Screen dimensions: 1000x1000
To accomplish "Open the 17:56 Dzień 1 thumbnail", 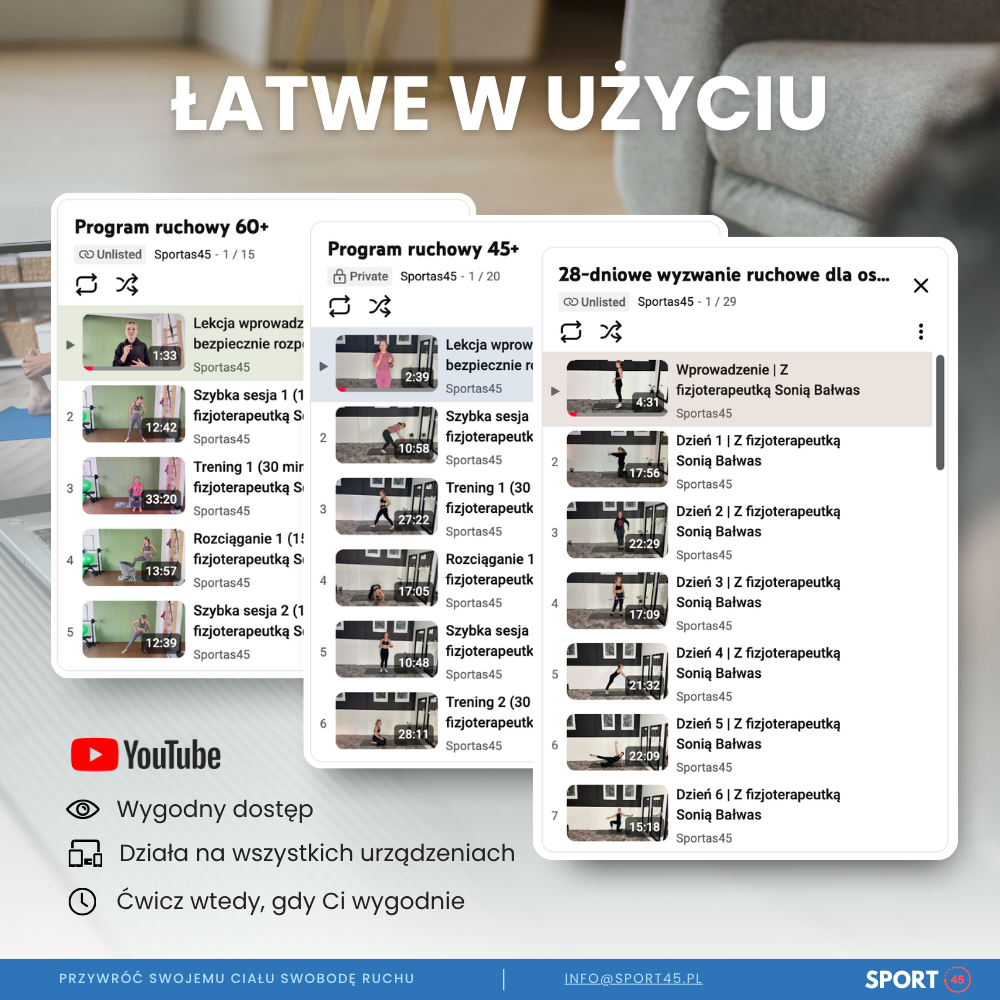I will click(x=617, y=459).
